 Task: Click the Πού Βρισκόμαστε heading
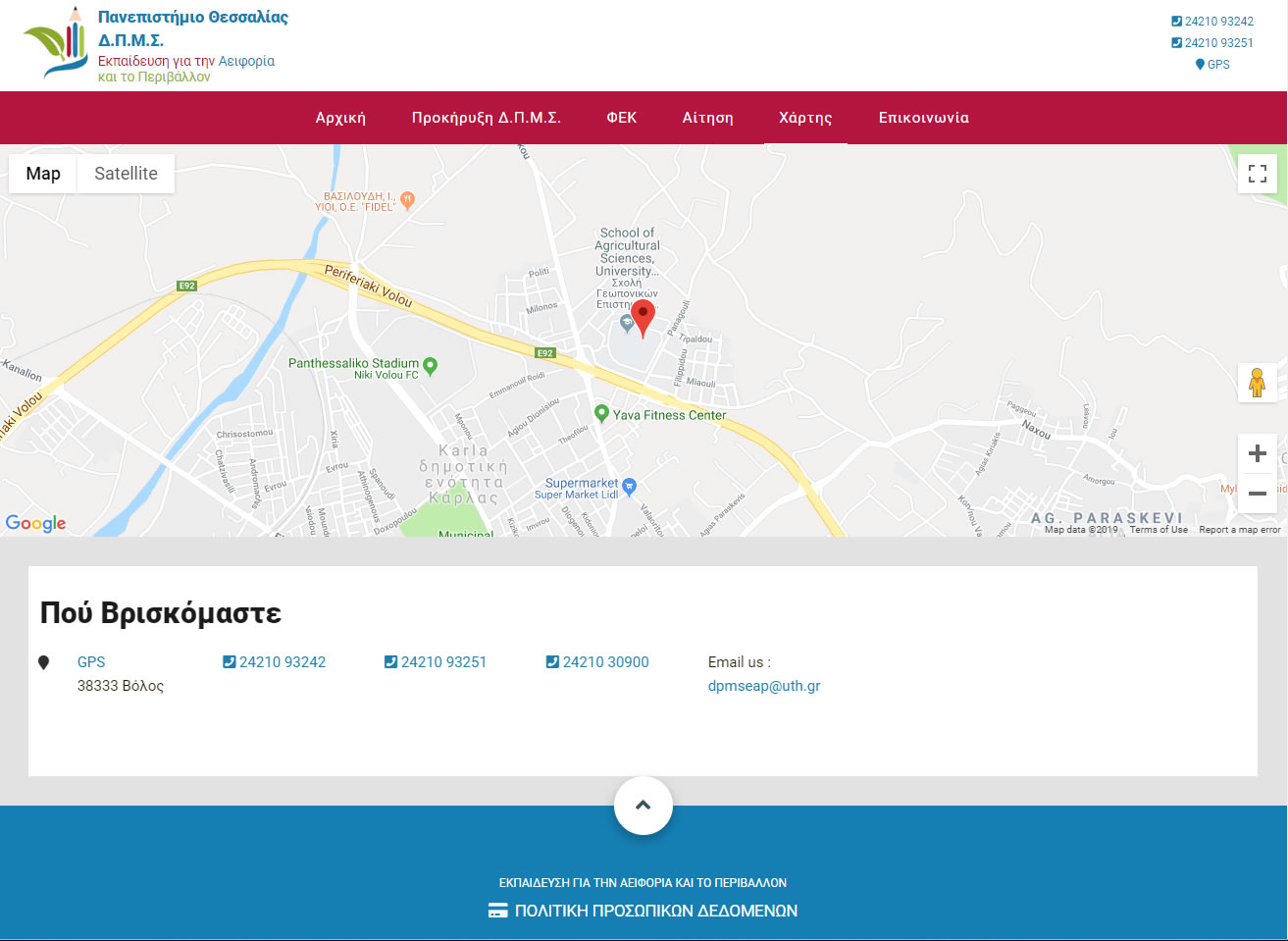pyautogui.click(x=161, y=613)
